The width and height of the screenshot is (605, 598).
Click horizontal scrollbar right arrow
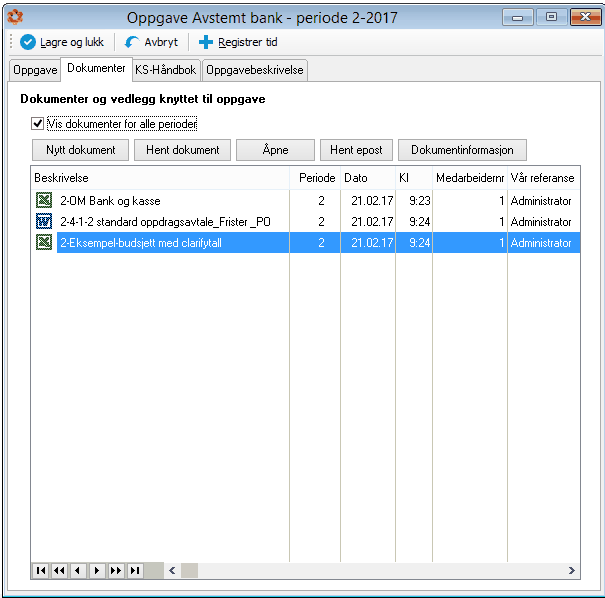(571, 570)
